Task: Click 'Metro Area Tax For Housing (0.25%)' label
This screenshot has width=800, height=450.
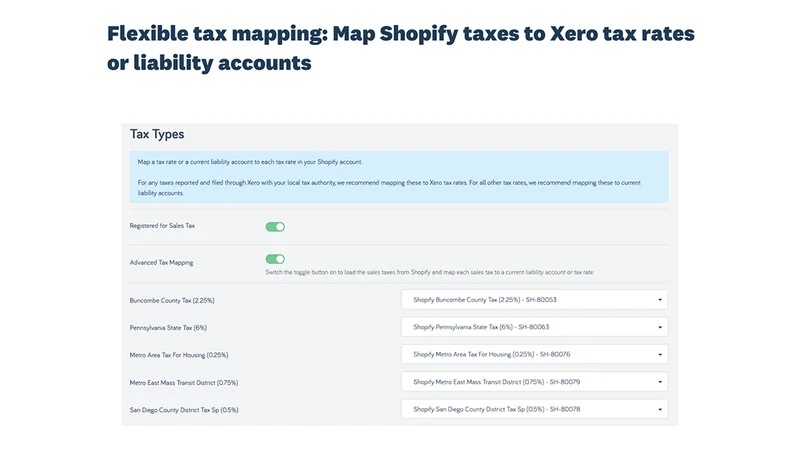Action: 179,355
